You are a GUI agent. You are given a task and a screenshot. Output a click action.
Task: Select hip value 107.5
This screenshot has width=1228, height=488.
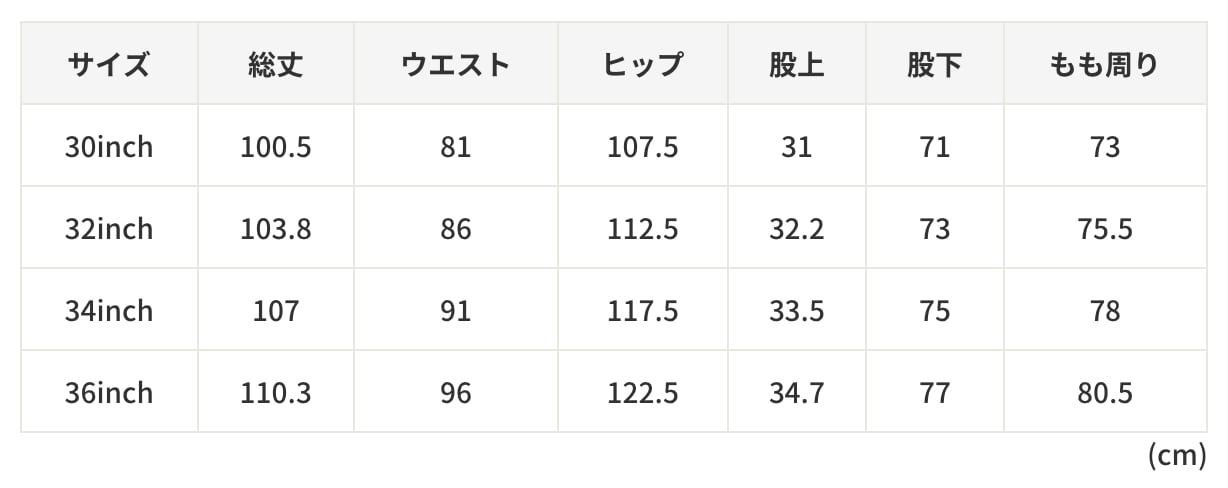642,147
